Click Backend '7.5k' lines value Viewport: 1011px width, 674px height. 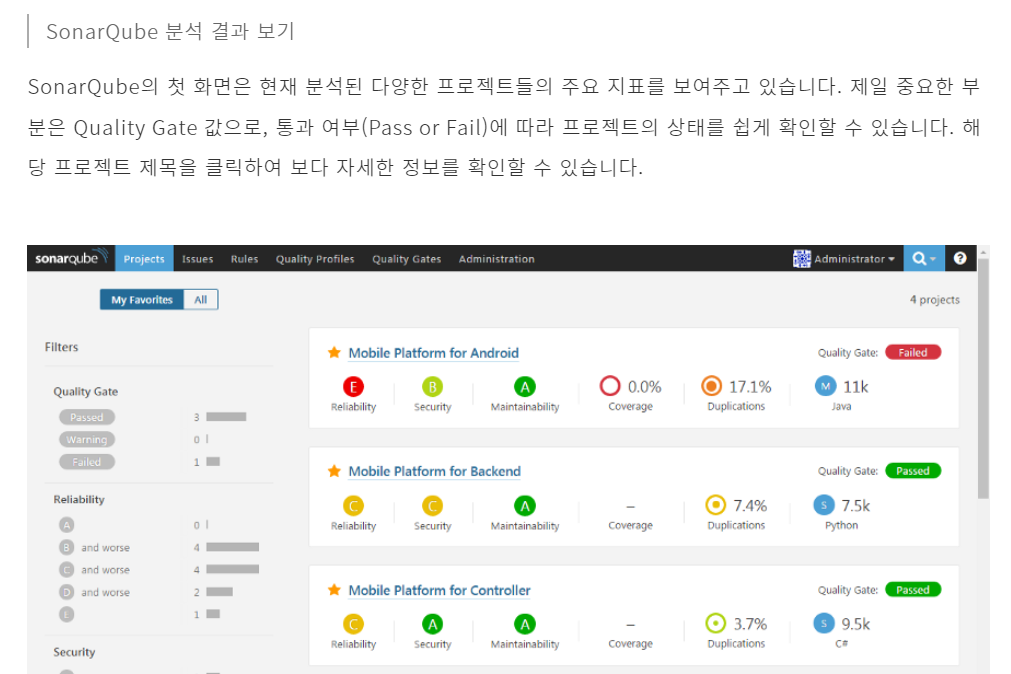(856, 506)
